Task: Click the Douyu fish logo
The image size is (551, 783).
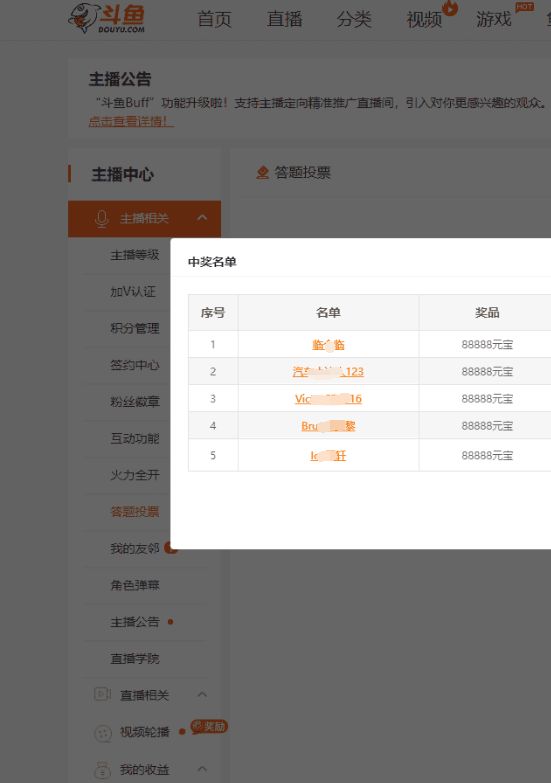Action: click(x=106, y=17)
